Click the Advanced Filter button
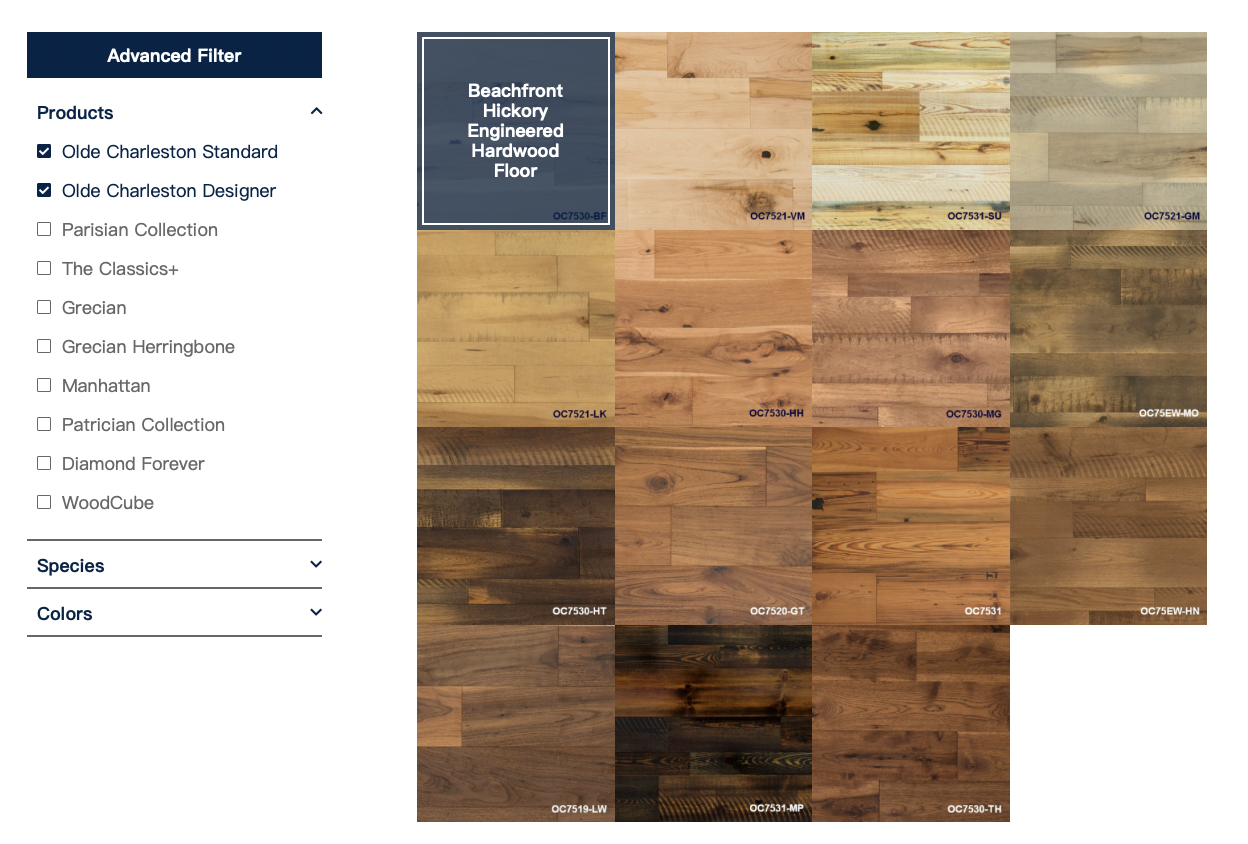The height and width of the screenshot is (844, 1248). (174, 55)
